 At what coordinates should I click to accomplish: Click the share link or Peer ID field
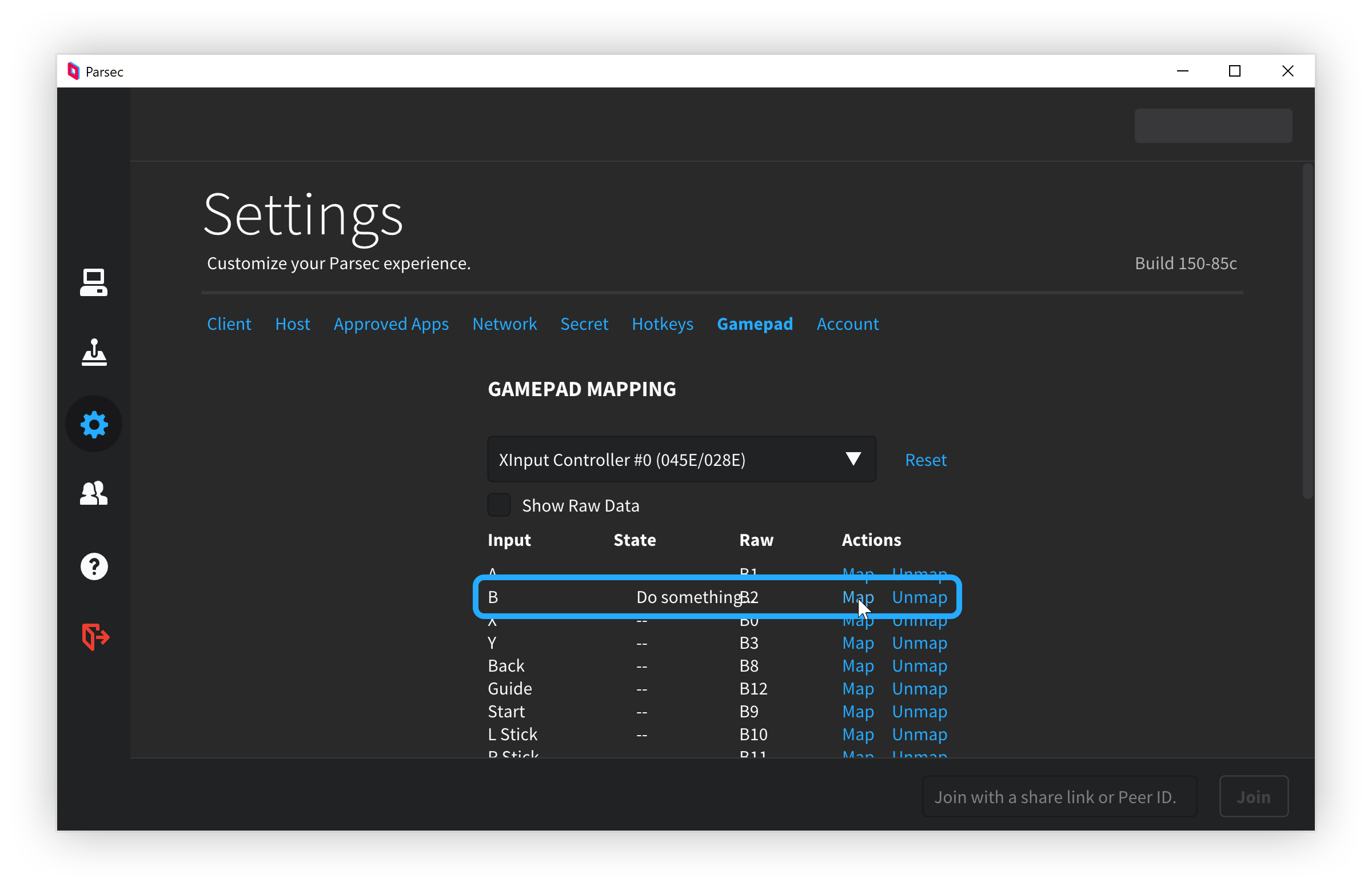pyautogui.click(x=1059, y=796)
